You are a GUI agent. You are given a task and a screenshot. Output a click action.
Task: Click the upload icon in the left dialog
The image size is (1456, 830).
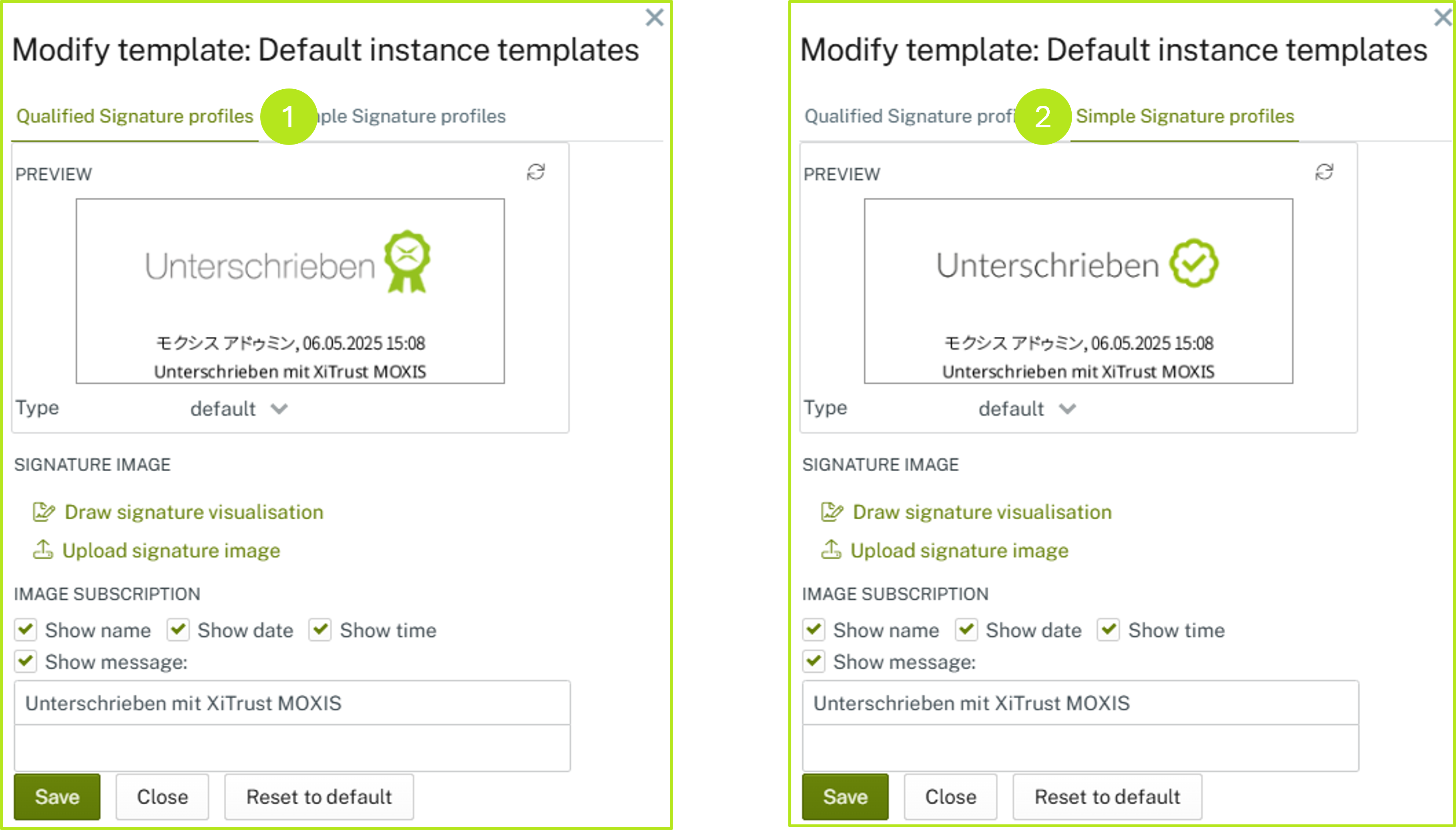click(x=43, y=550)
